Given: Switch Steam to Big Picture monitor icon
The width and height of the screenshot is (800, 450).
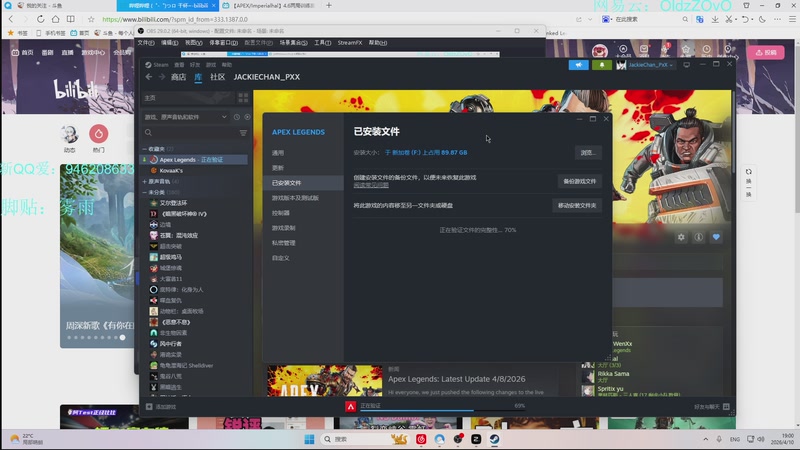Looking at the screenshot, I should pyautogui.click(x=687, y=65).
